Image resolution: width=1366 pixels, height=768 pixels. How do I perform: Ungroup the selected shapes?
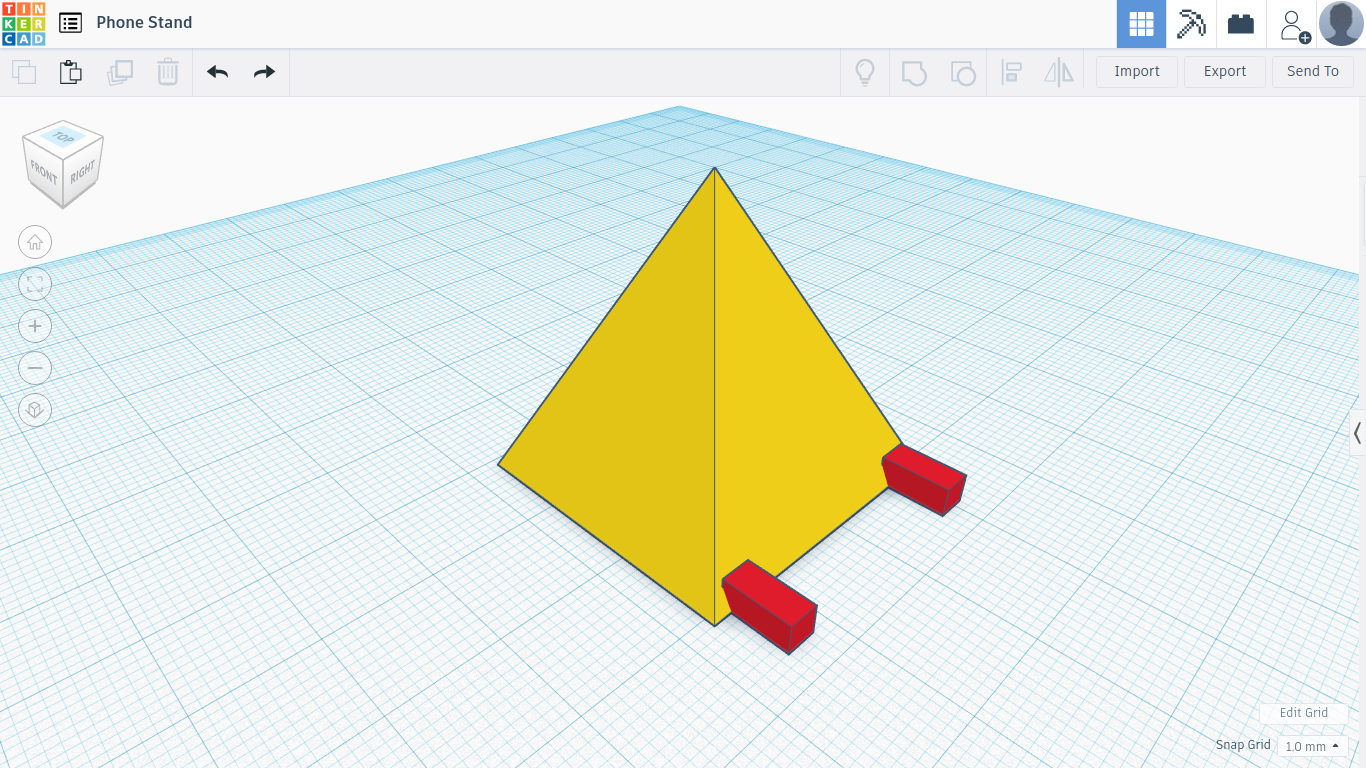(x=963, y=72)
